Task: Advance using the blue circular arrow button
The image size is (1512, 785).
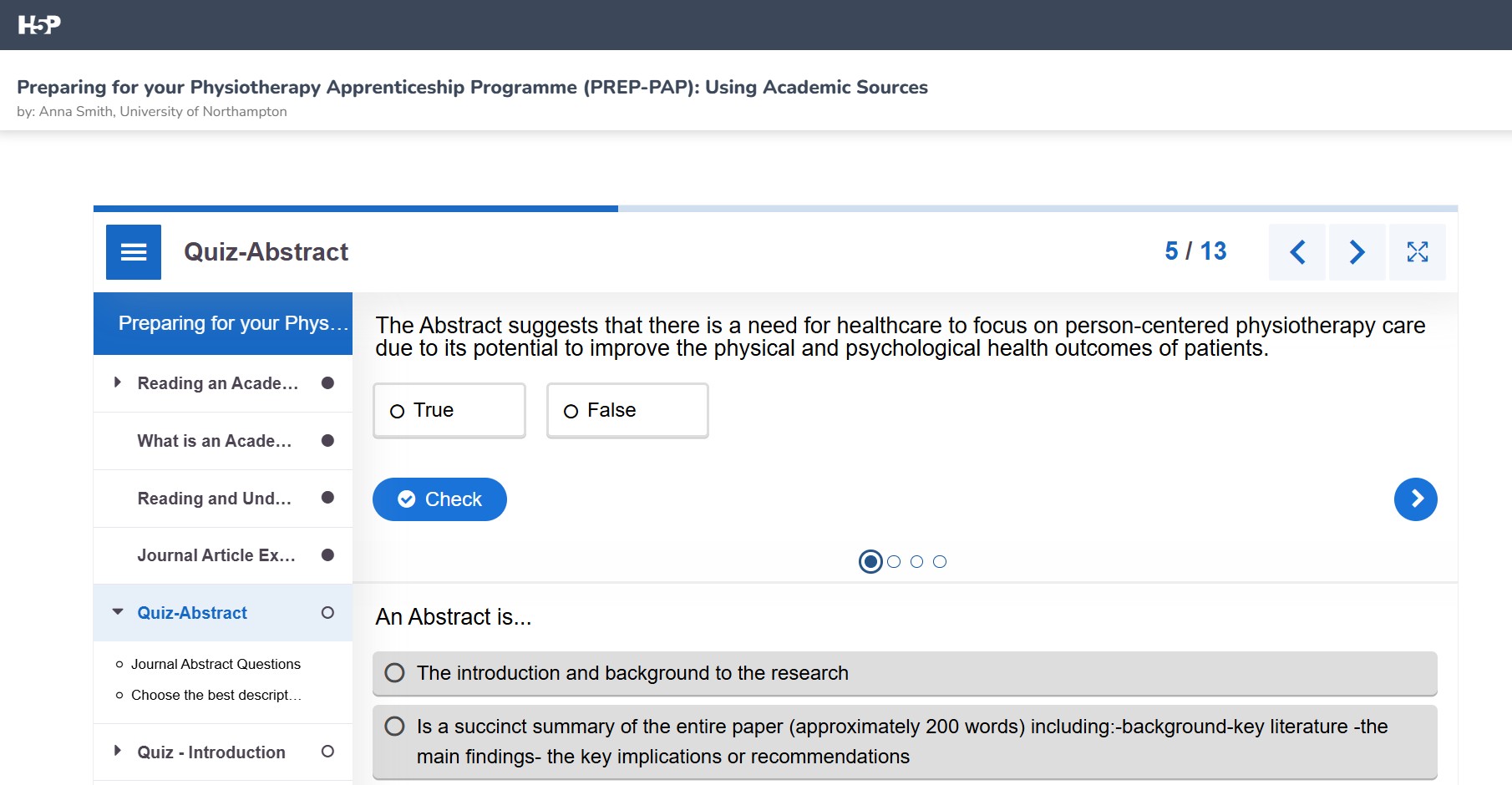Action: [x=1415, y=499]
